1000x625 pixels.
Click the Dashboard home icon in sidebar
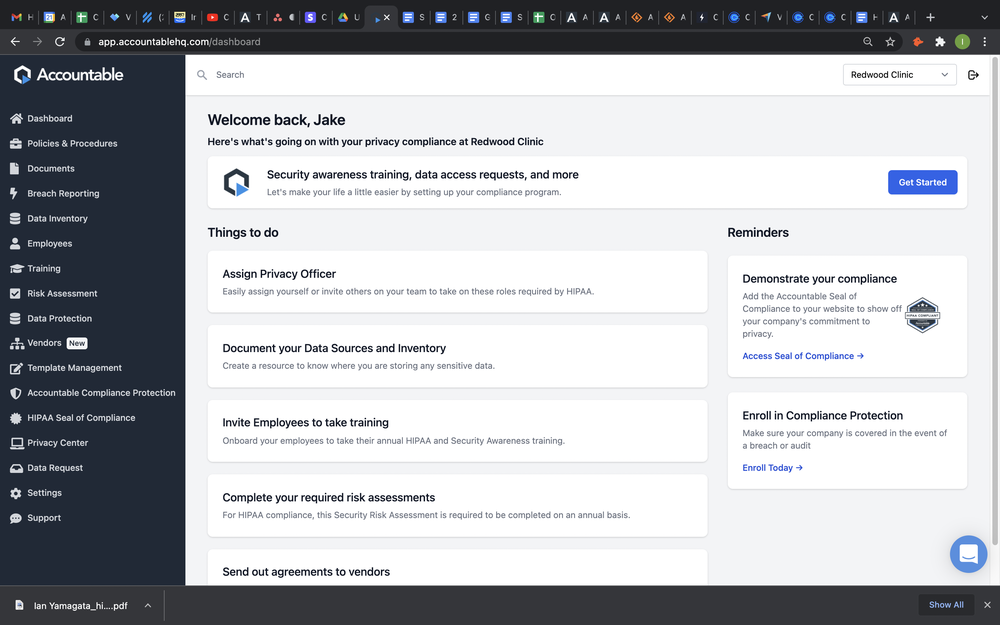click(x=16, y=119)
